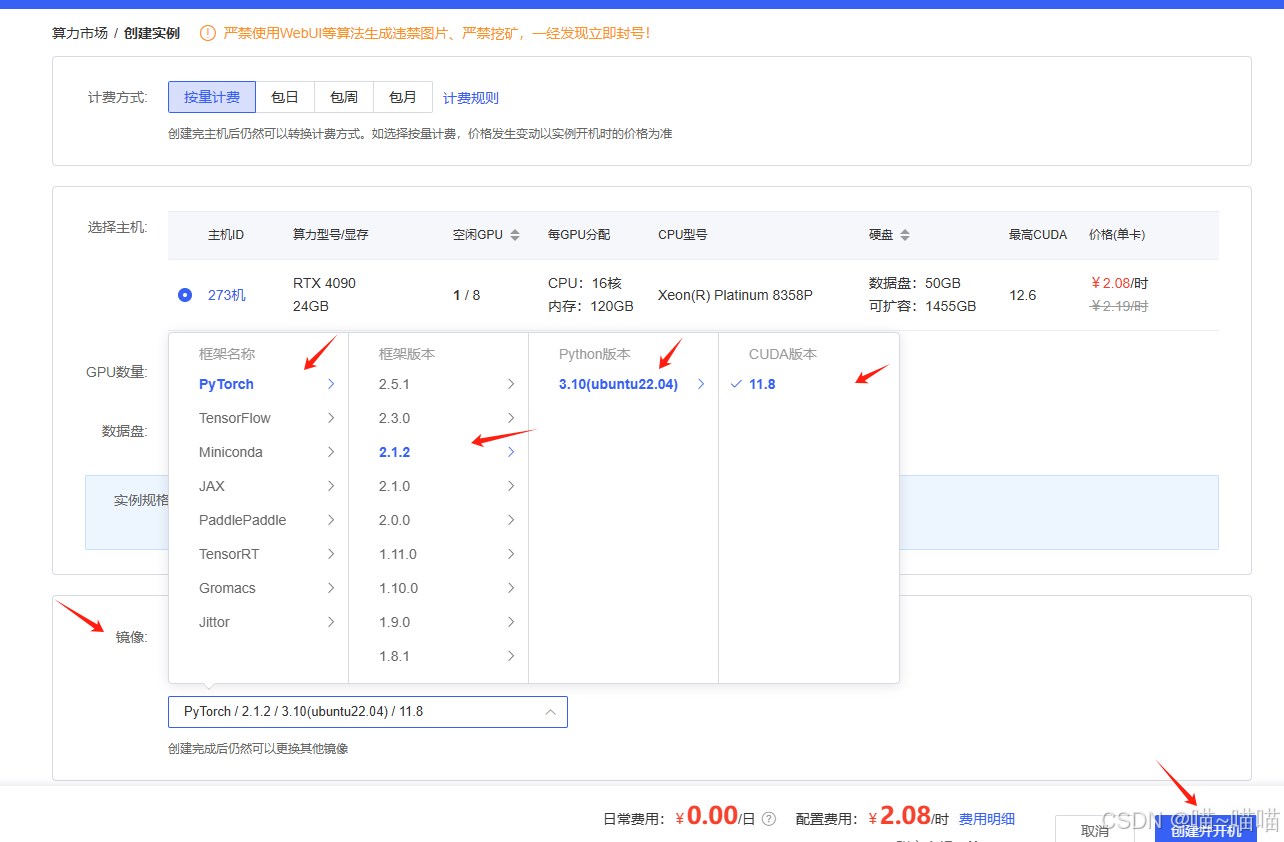Expand Jittor chevron arrow
The width and height of the screenshot is (1284, 842).
[331, 622]
